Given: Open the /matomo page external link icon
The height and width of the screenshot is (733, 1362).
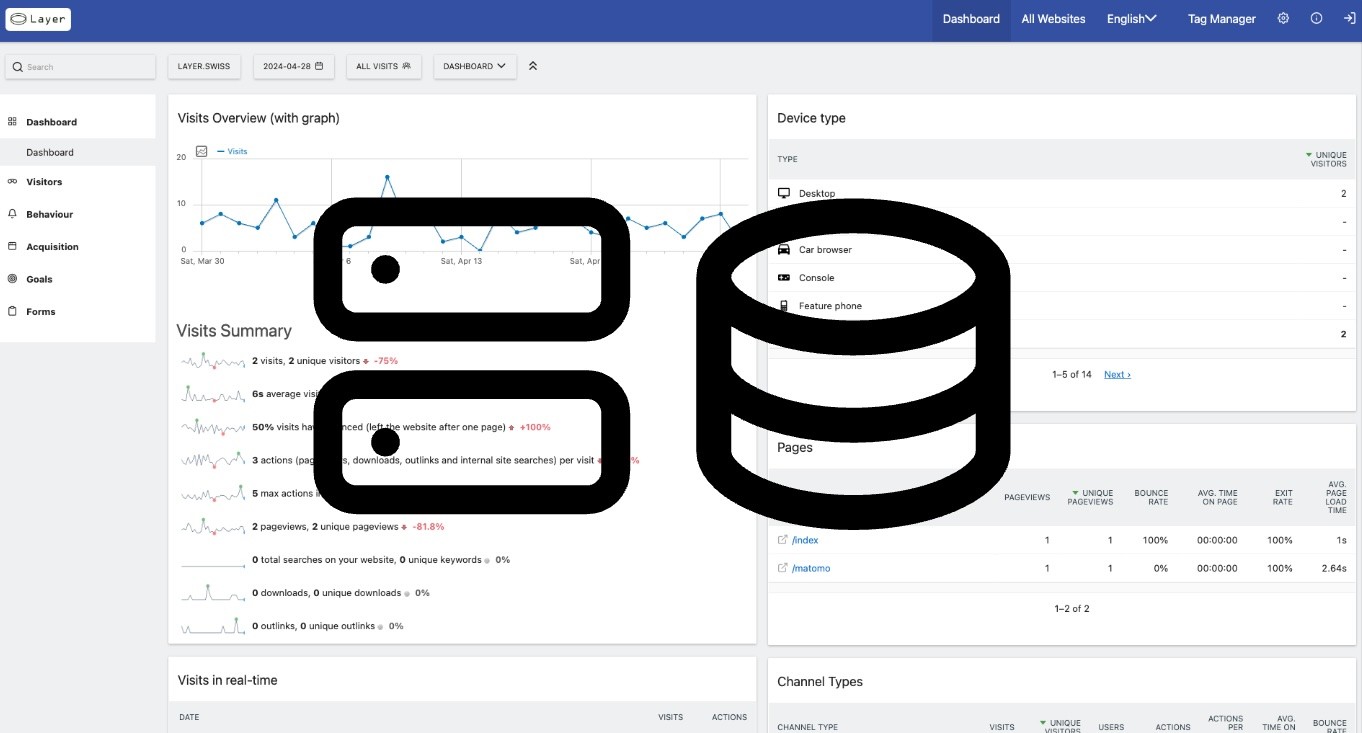Looking at the screenshot, I should tap(783, 568).
